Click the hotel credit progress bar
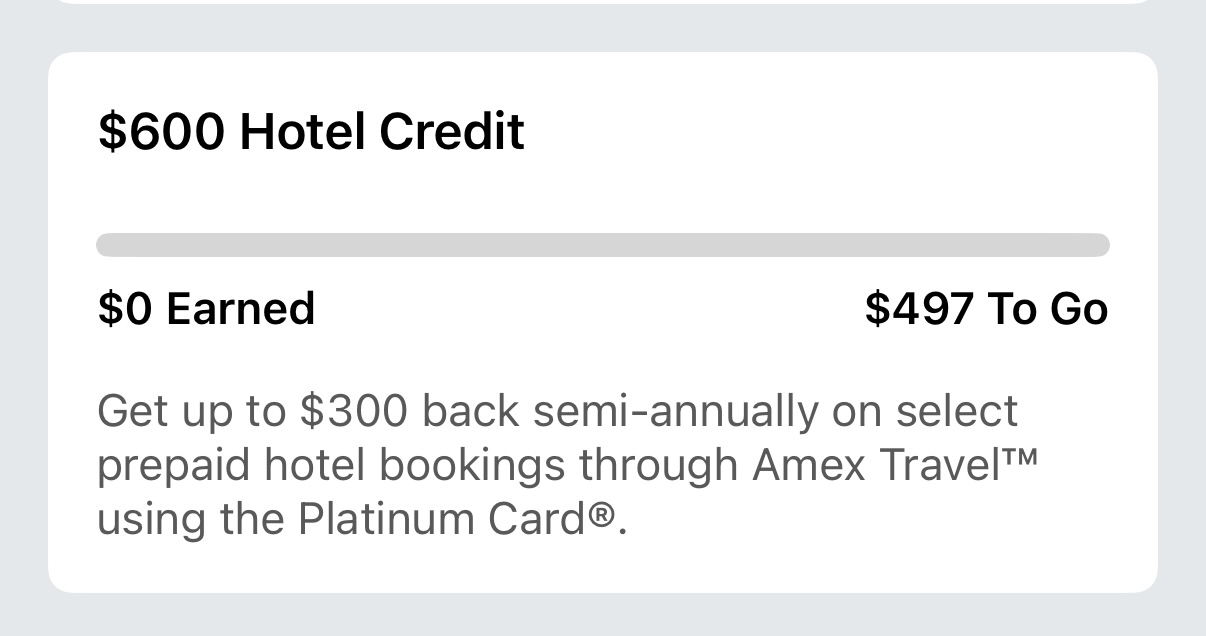 603,245
